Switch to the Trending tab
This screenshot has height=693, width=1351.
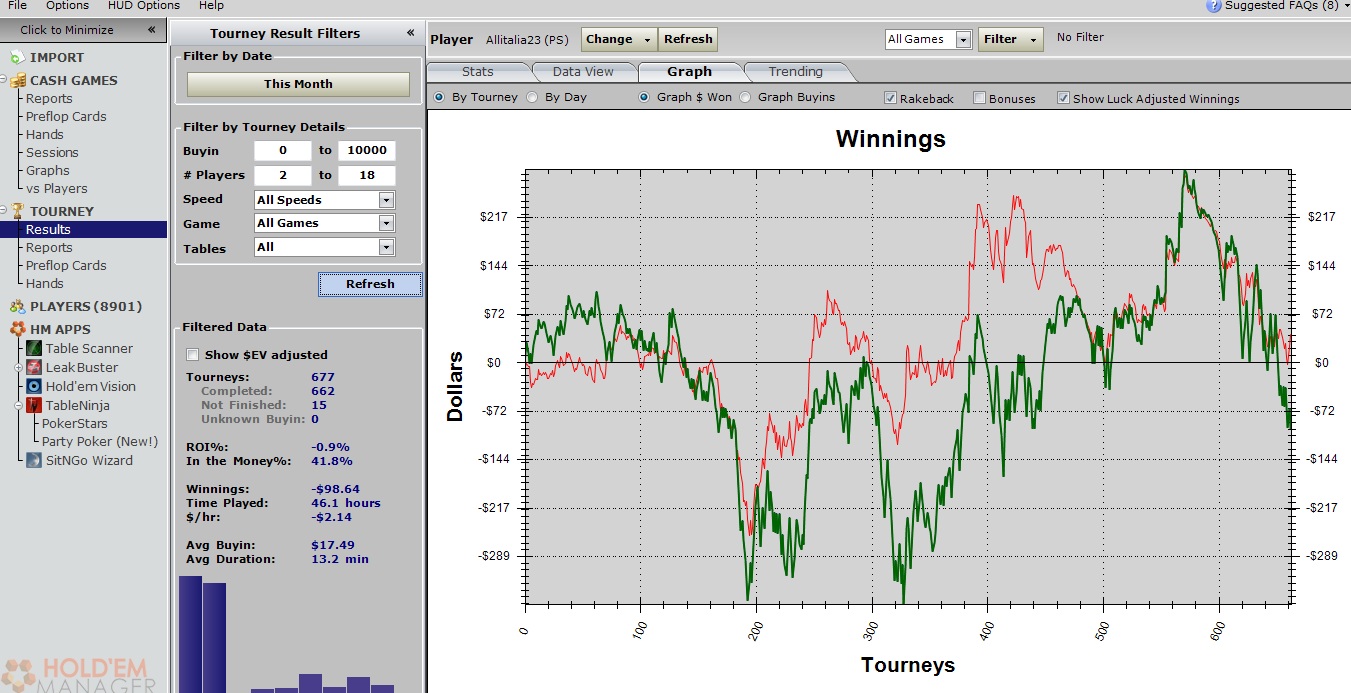tap(796, 72)
